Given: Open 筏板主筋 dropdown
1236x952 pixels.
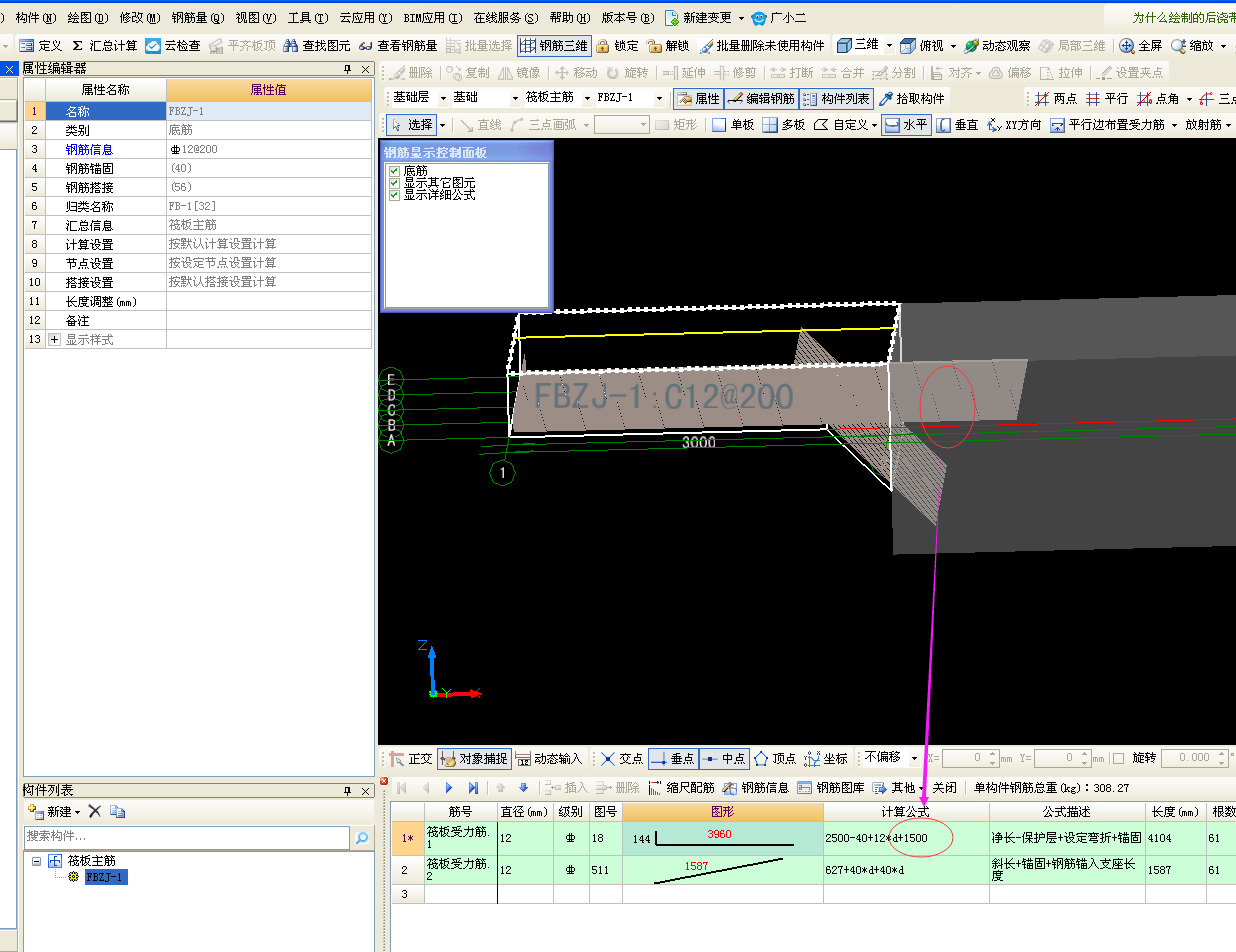Looking at the screenshot, I should coord(586,98).
